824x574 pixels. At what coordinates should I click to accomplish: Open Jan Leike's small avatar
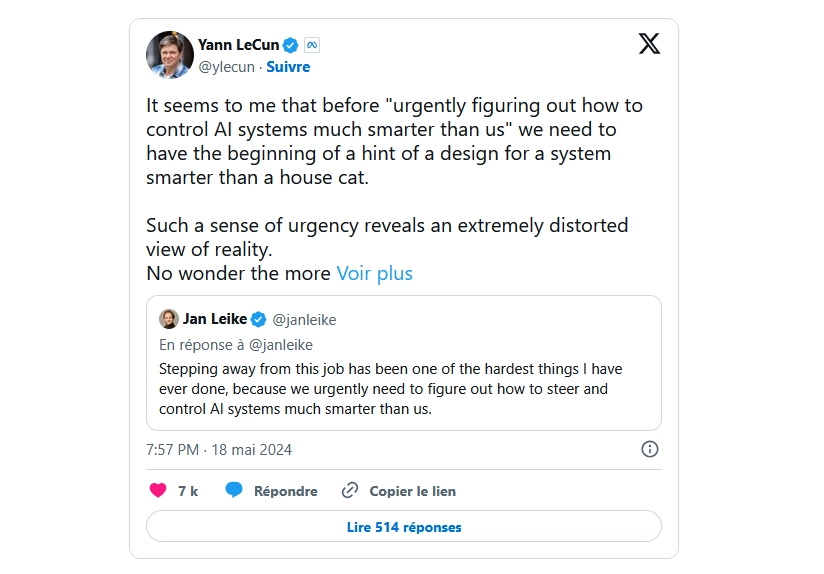point(169,320)
